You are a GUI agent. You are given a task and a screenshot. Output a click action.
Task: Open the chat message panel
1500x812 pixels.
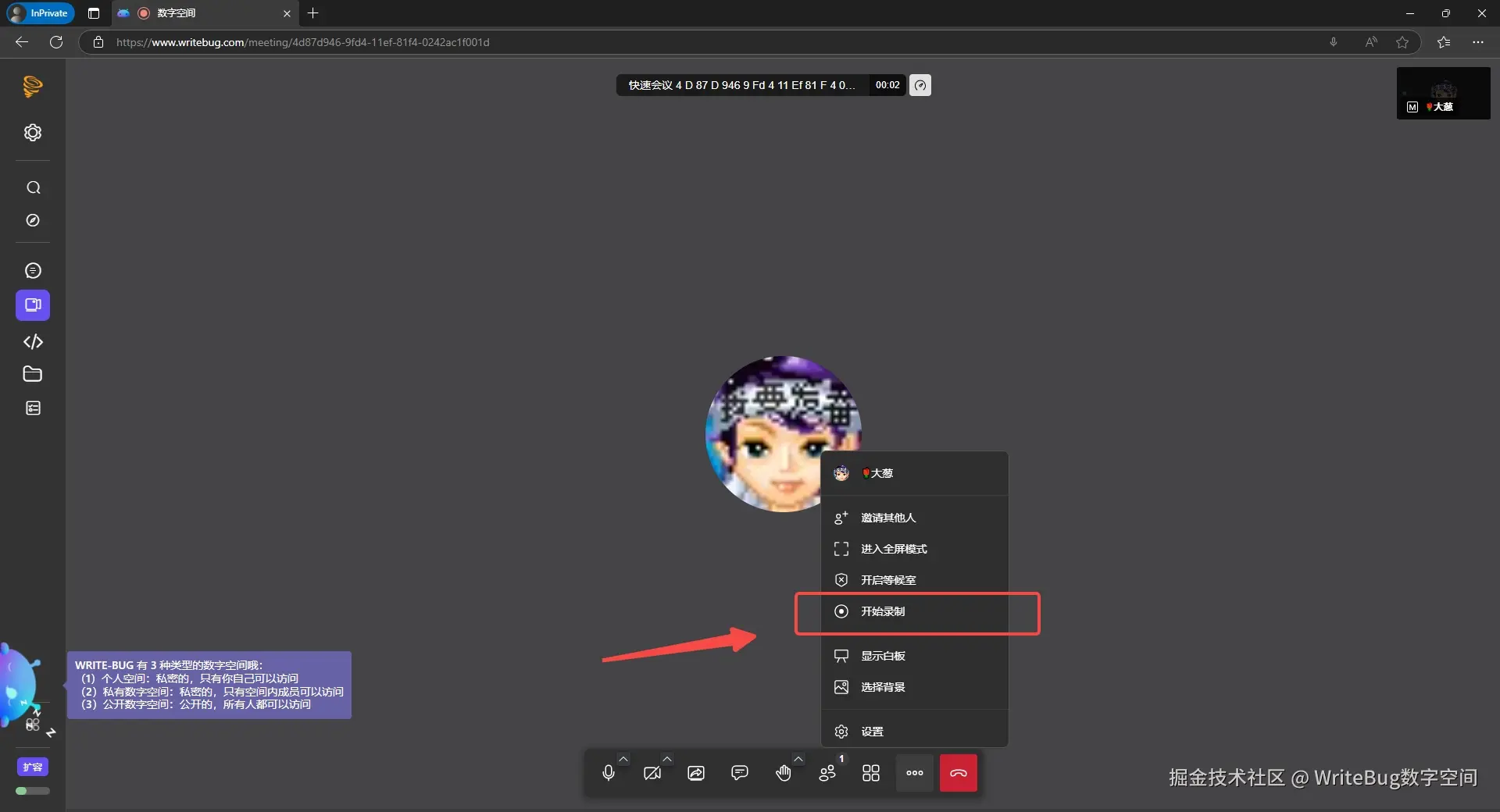(x=739, y=773)
